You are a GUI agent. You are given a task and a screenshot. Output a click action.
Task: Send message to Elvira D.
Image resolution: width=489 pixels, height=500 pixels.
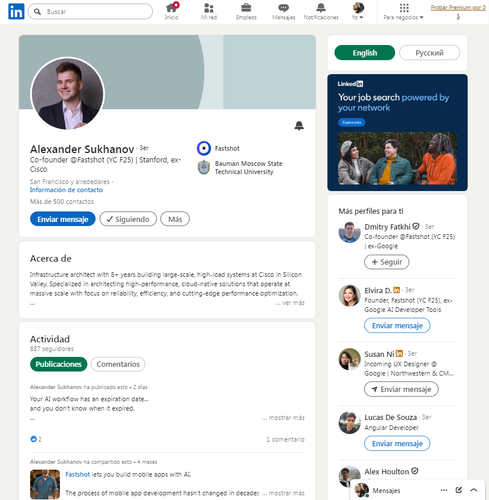[x=397, y=325]
